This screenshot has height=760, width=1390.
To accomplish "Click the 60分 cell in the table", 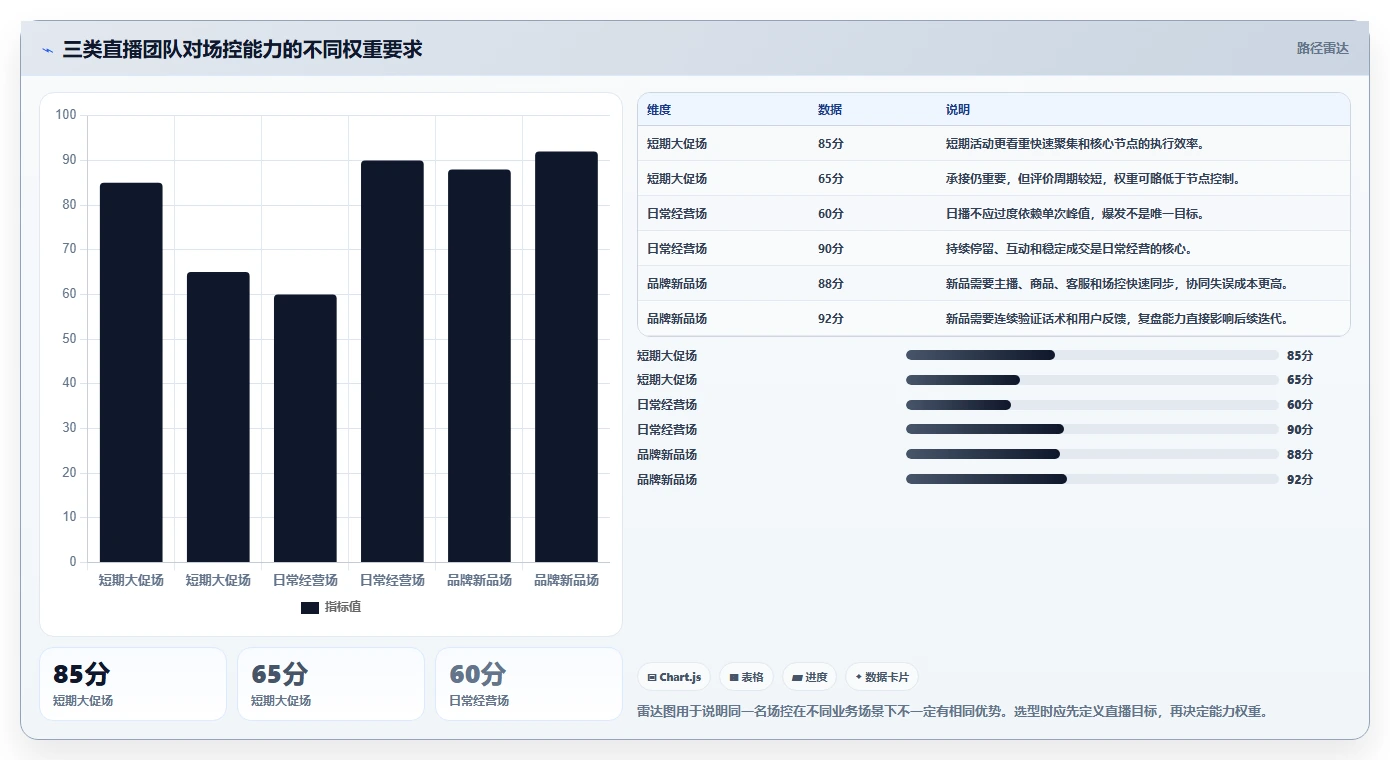I will point(831,214).
